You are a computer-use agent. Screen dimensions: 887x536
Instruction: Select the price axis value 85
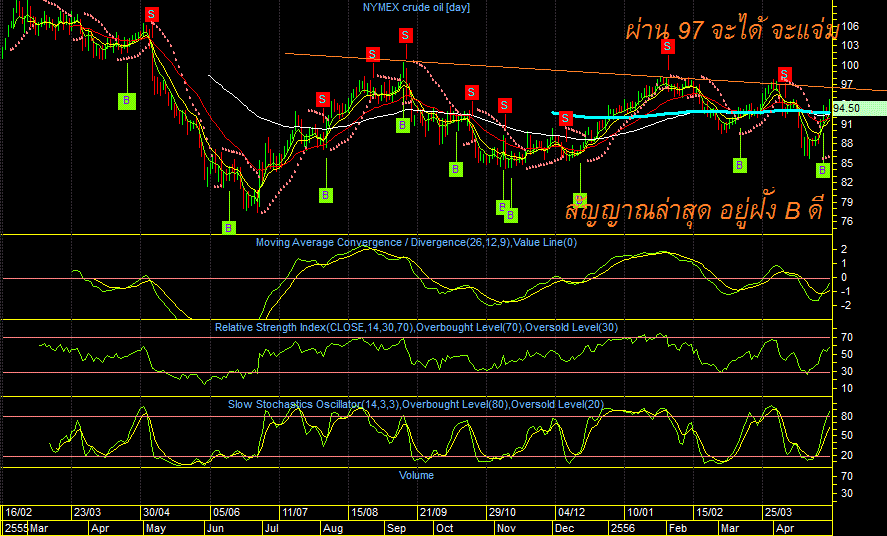[x=847, y=163]
